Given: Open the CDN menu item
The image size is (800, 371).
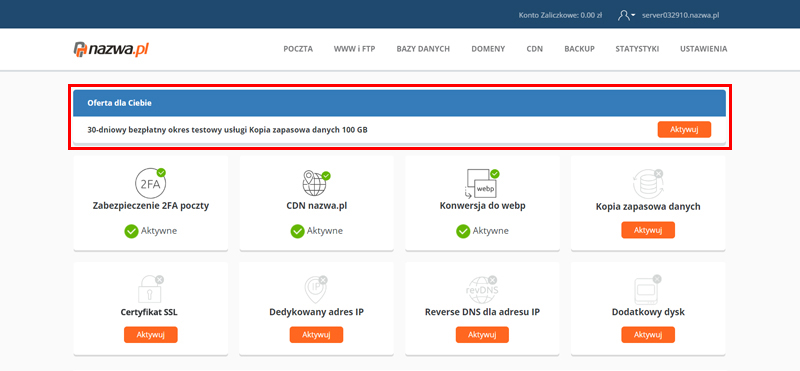Looking at the screenshot, I should coord(535,49).
